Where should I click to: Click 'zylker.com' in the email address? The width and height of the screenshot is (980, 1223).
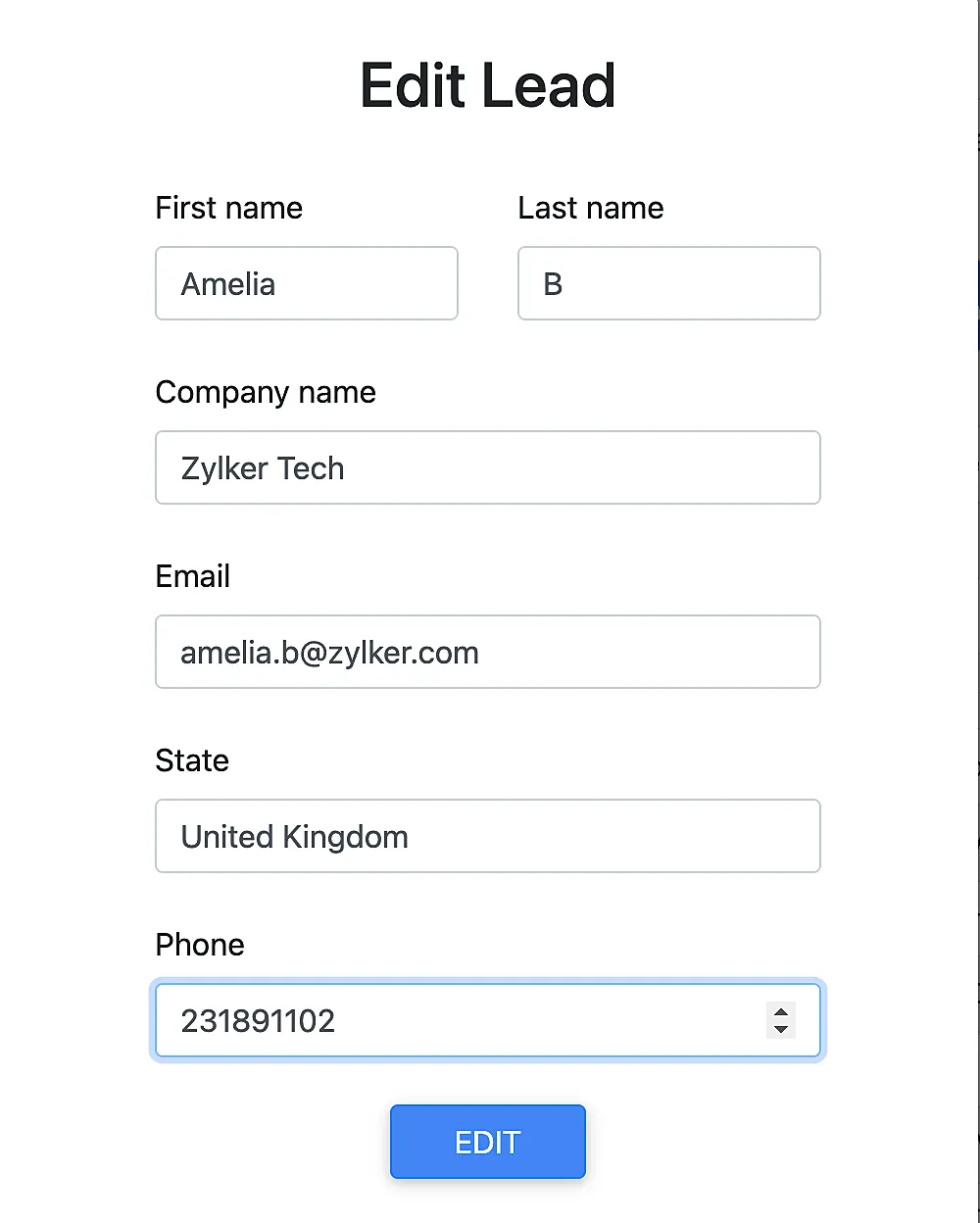pyautogui.click(x=404, y=653)
